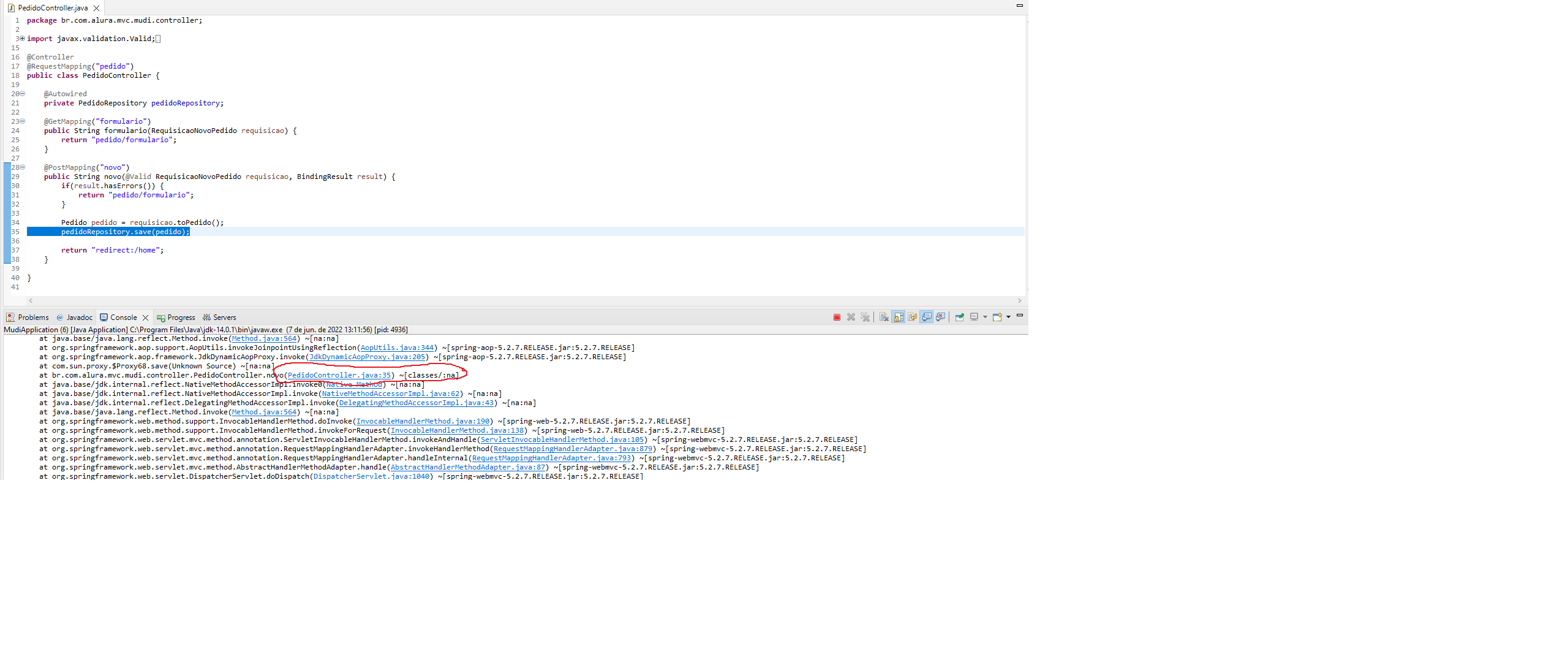Switch to the Problems tab
Screen dimensions: 1568x662
[28, 318]
